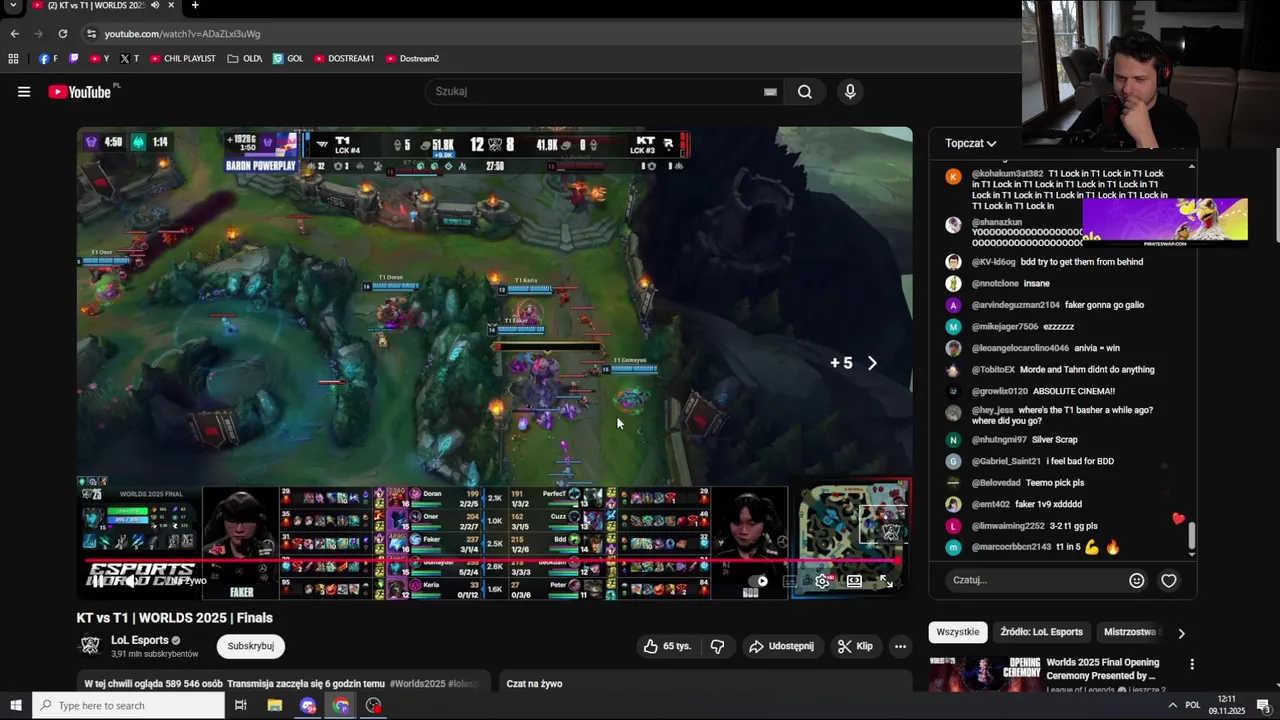Subscribe via the 'Subskrybuj' button
1280x720 pixels.
point(250,646)
